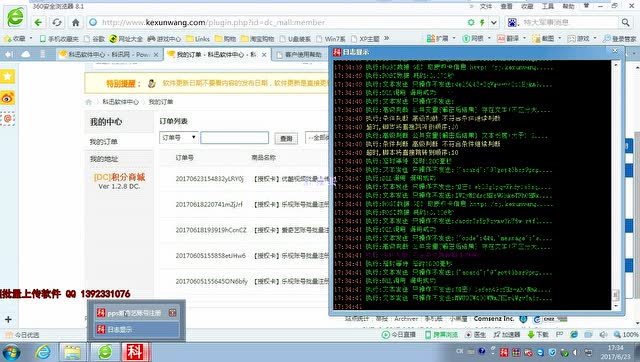Open the 游戏中心 bookmark
The width and height of the screenshot is (640, 362).
pos(164,39)
